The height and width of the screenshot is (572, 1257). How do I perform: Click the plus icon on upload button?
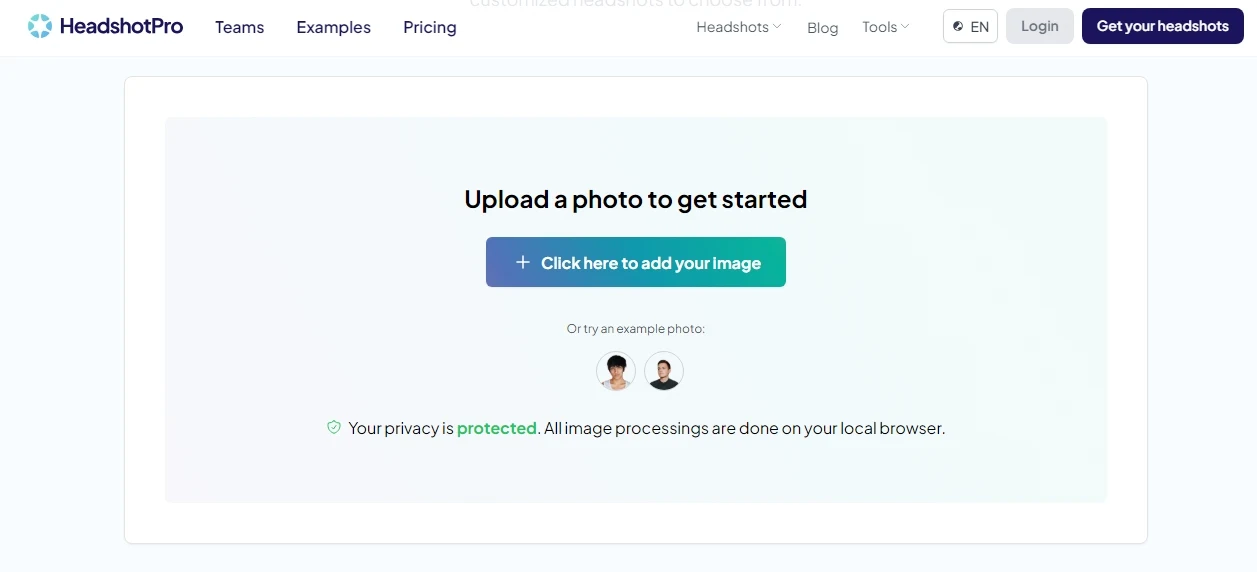pos(522,262)
